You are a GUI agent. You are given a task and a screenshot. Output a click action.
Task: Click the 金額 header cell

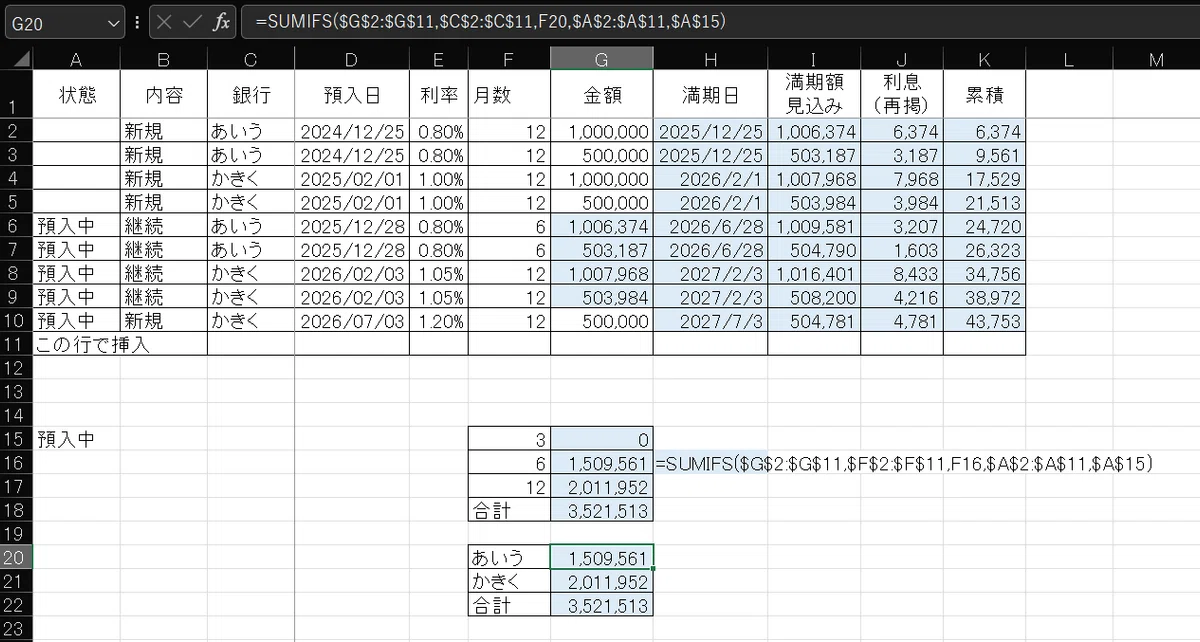601,95
